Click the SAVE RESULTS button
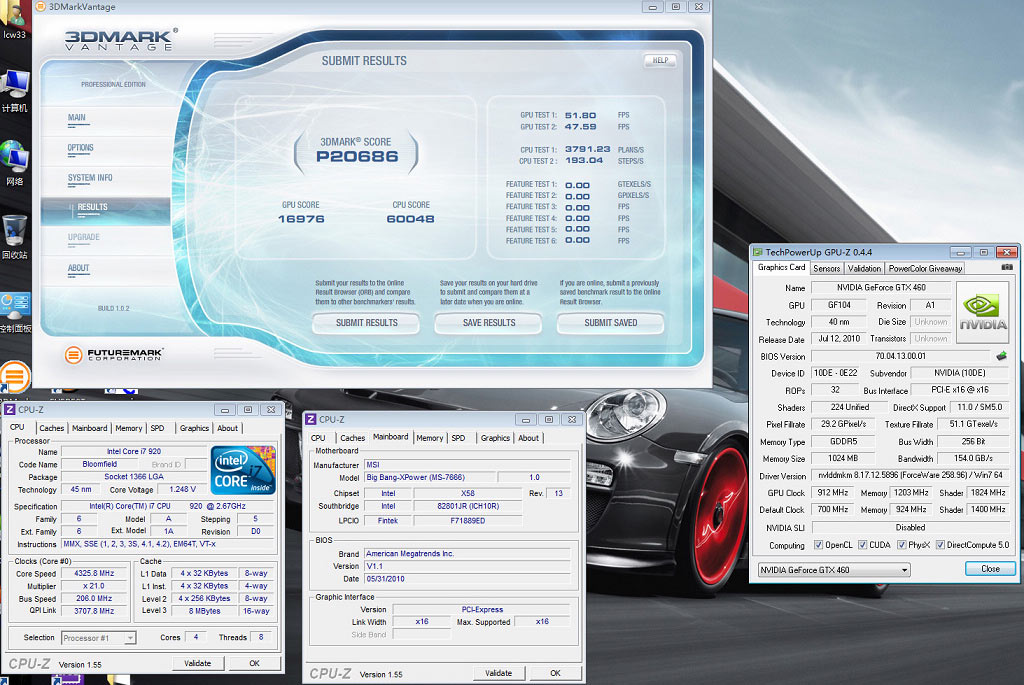Image resolution: width=1024 pixels, height=685 pixels. [x=488, y=323]
